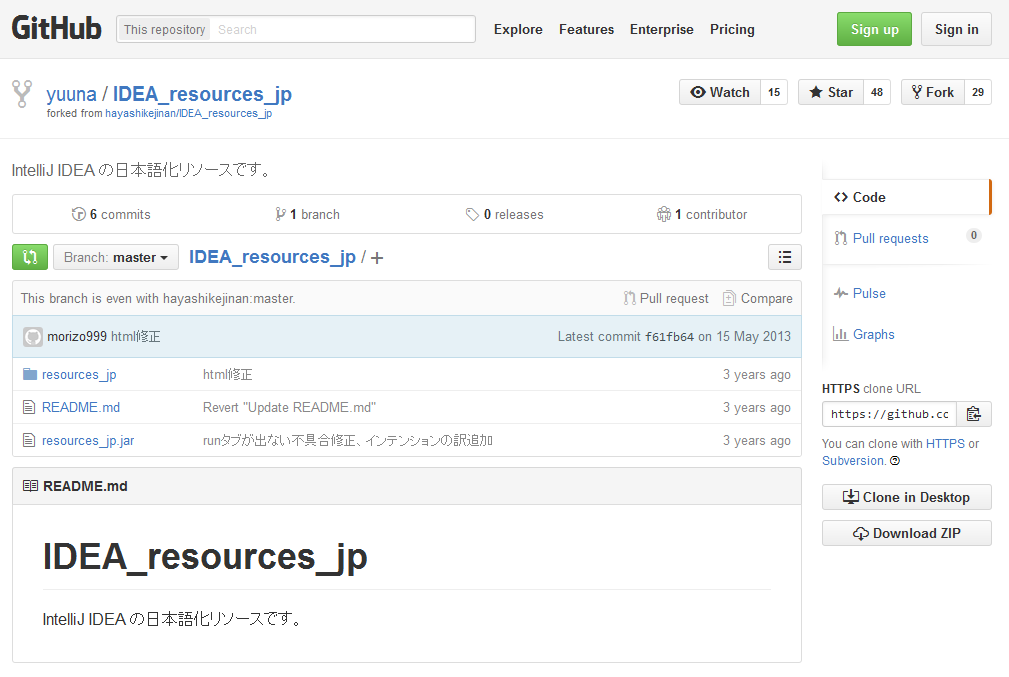The height and width of the screenshot is (677, 1009).
Task: Click the green compare and review button
Action: click(x=30, y=257)
